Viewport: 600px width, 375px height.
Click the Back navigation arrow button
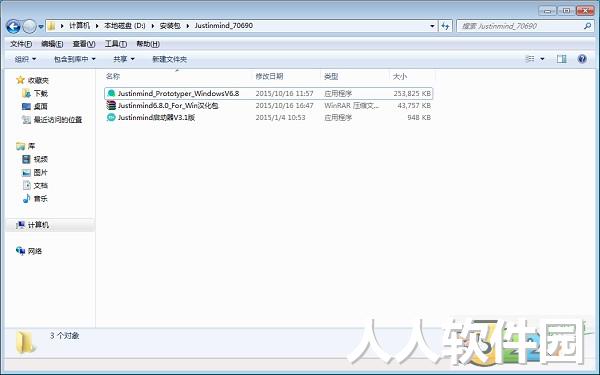point(13,26)
